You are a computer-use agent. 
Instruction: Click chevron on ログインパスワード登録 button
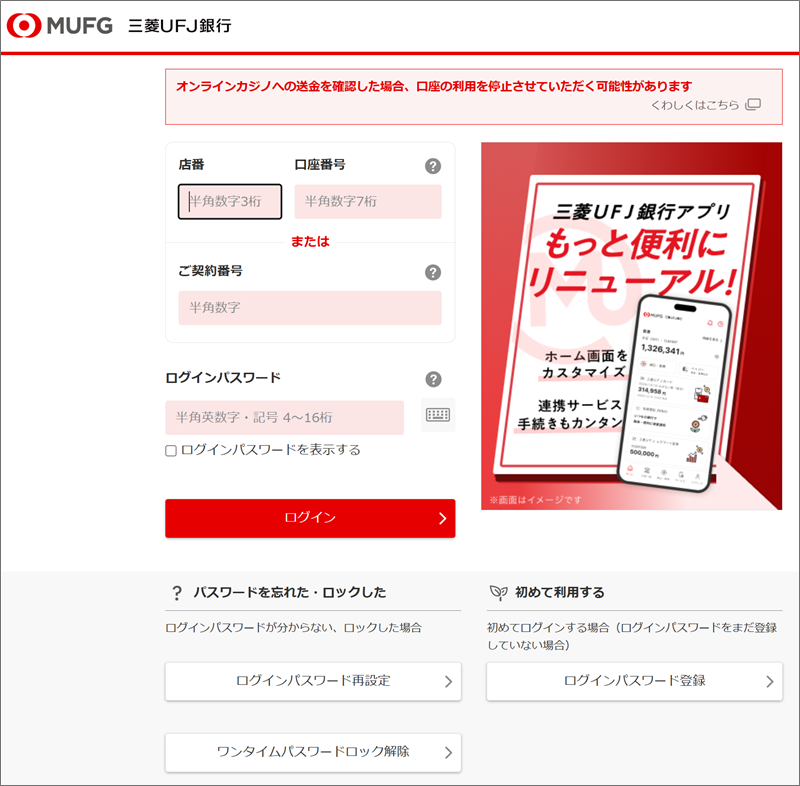(769, 682)
